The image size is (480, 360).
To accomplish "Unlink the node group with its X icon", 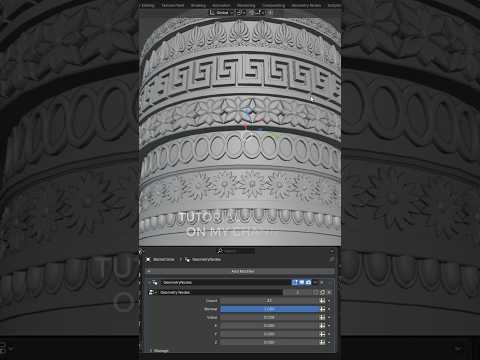I will (x=329, y=292).
